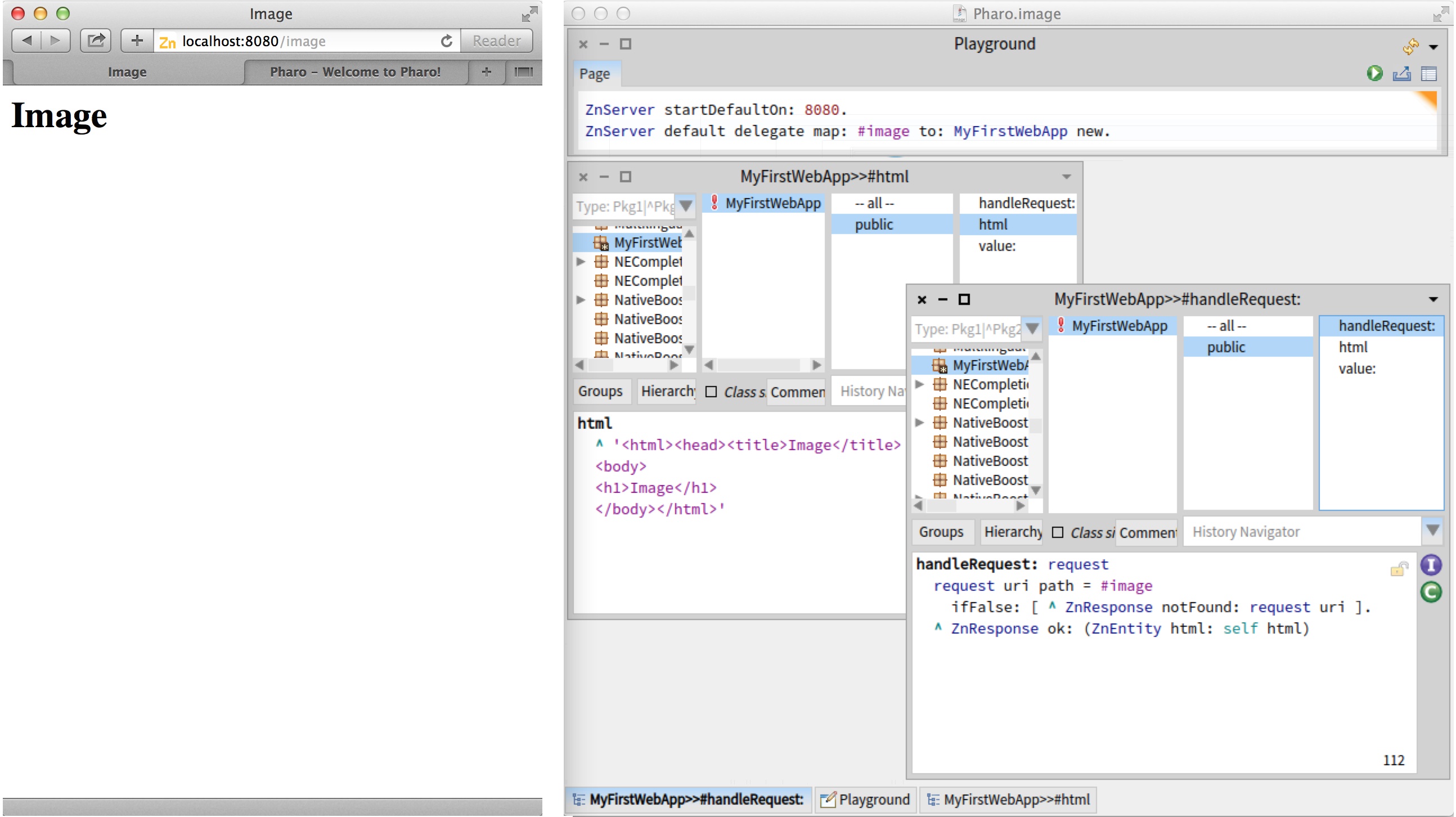Image resolution: width=1456 pixels, height=817 pixels.
Task: Click the Safari show all tabs icon
Action: (523, 72)
